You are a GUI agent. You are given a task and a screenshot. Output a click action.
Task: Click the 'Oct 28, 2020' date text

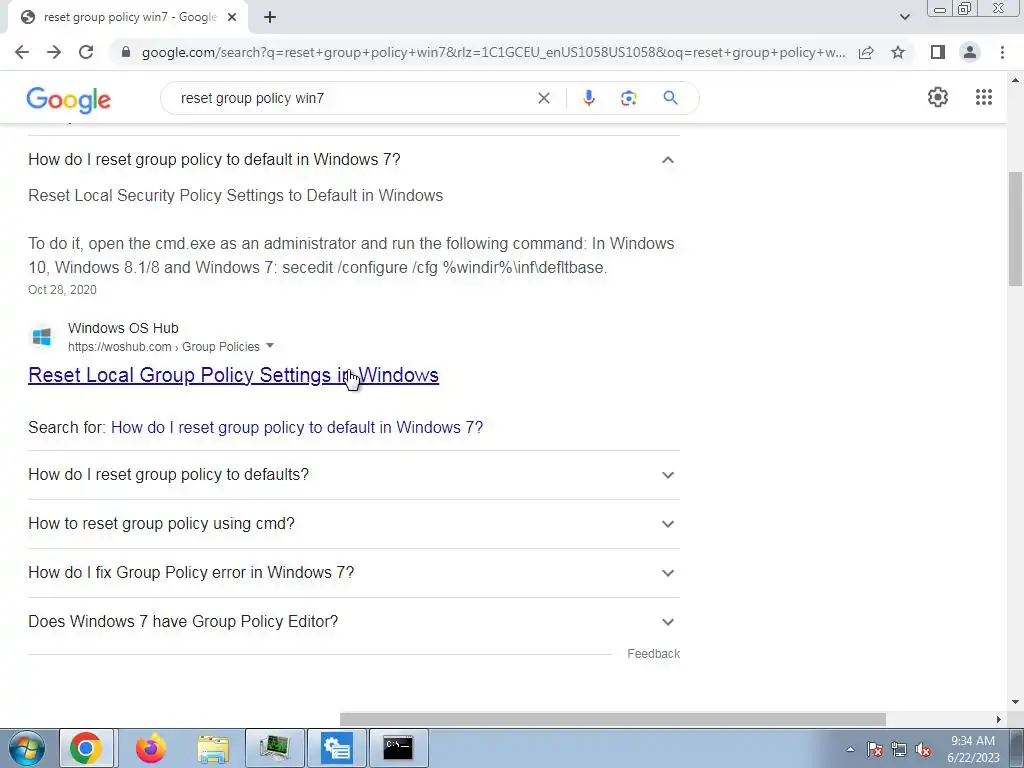coord(62,289)
